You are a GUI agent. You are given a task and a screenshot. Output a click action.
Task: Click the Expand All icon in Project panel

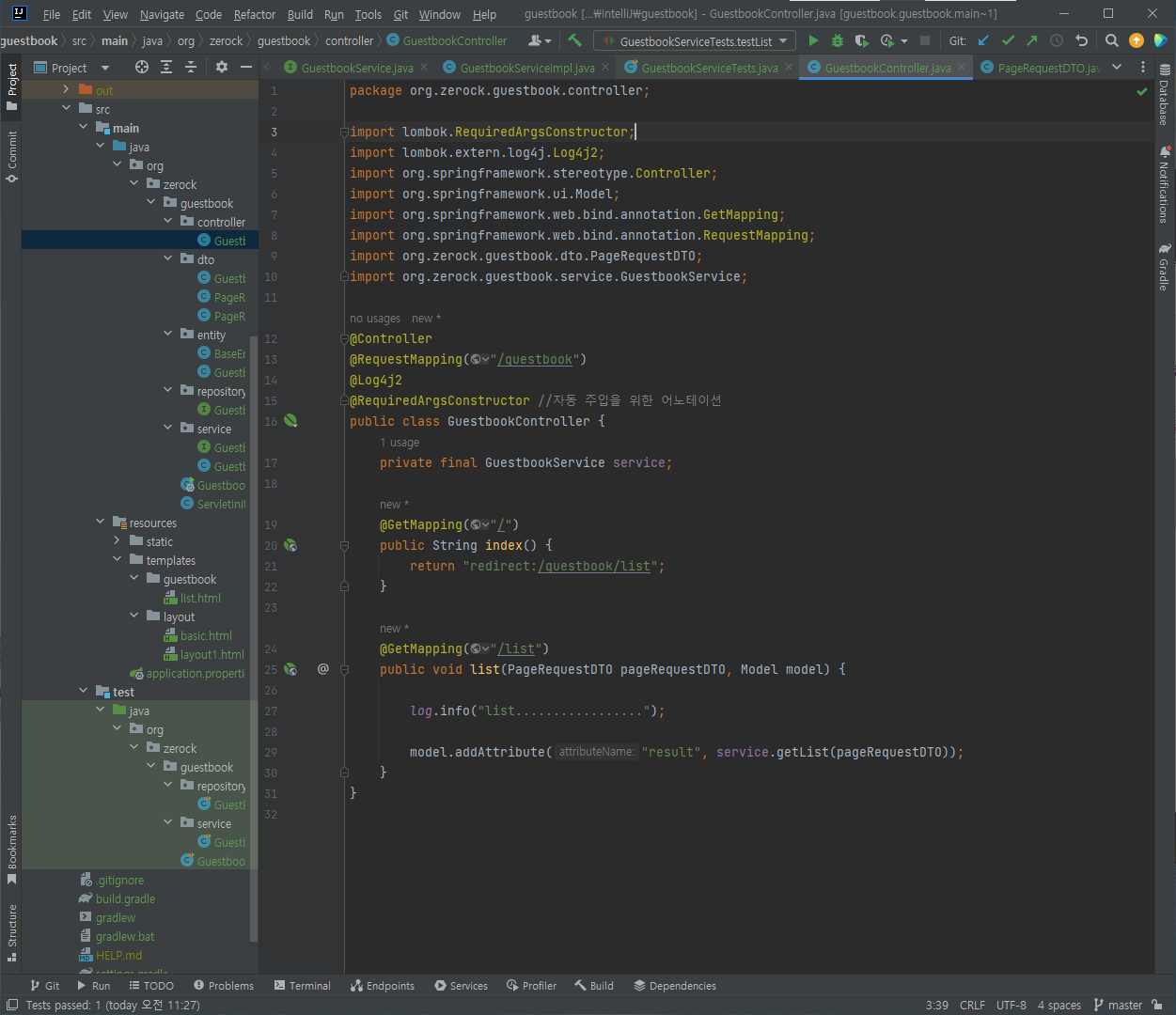tap(166, 67)
